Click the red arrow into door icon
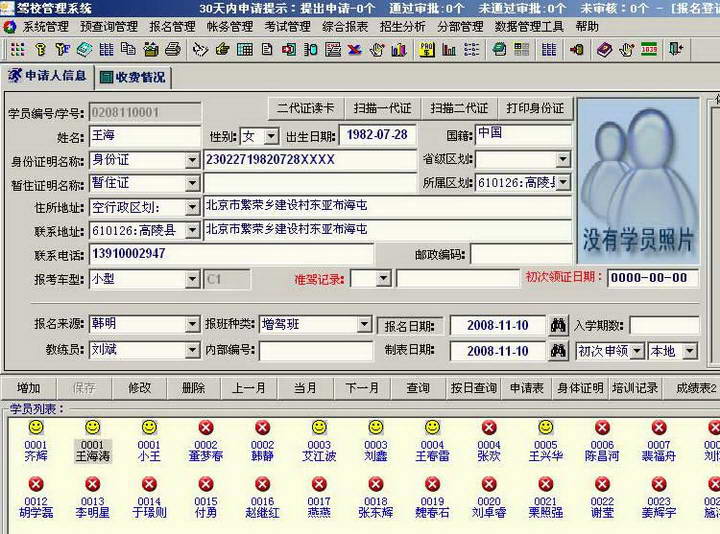 [288, 49]
